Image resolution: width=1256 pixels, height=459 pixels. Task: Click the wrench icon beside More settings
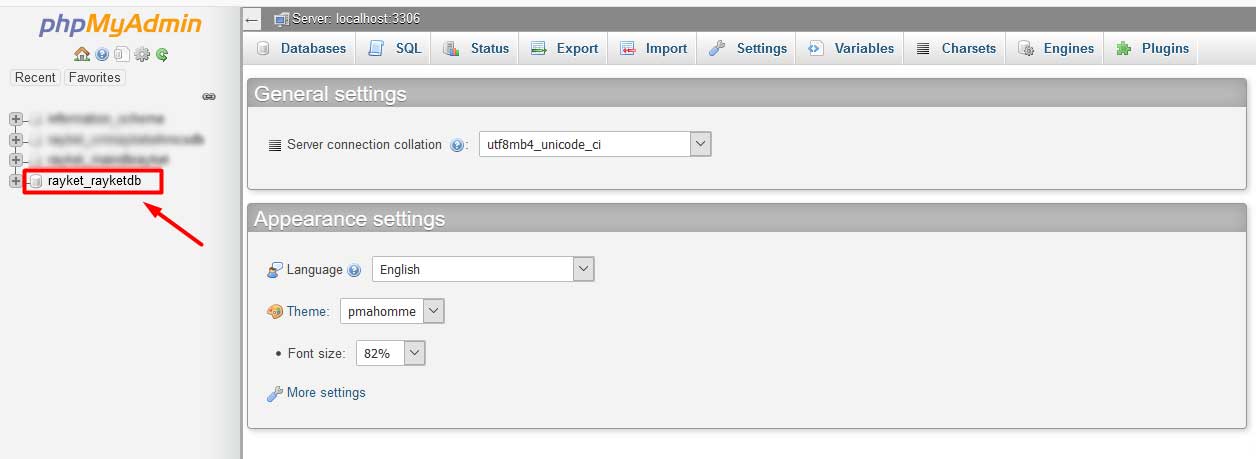point(275,393)
